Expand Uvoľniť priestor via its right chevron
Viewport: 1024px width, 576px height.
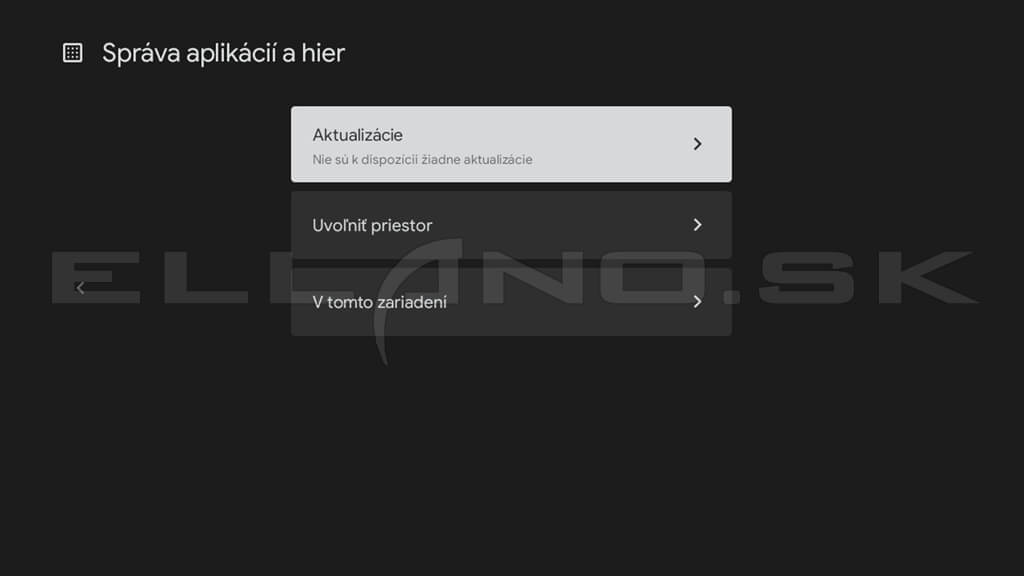(x=697, y=225)
